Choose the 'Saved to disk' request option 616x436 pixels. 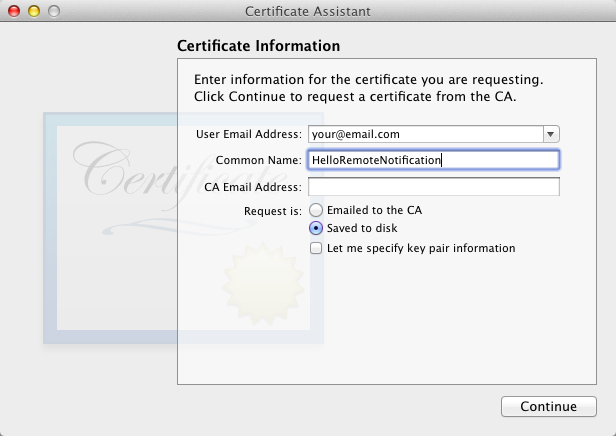(x=316, y=229)
